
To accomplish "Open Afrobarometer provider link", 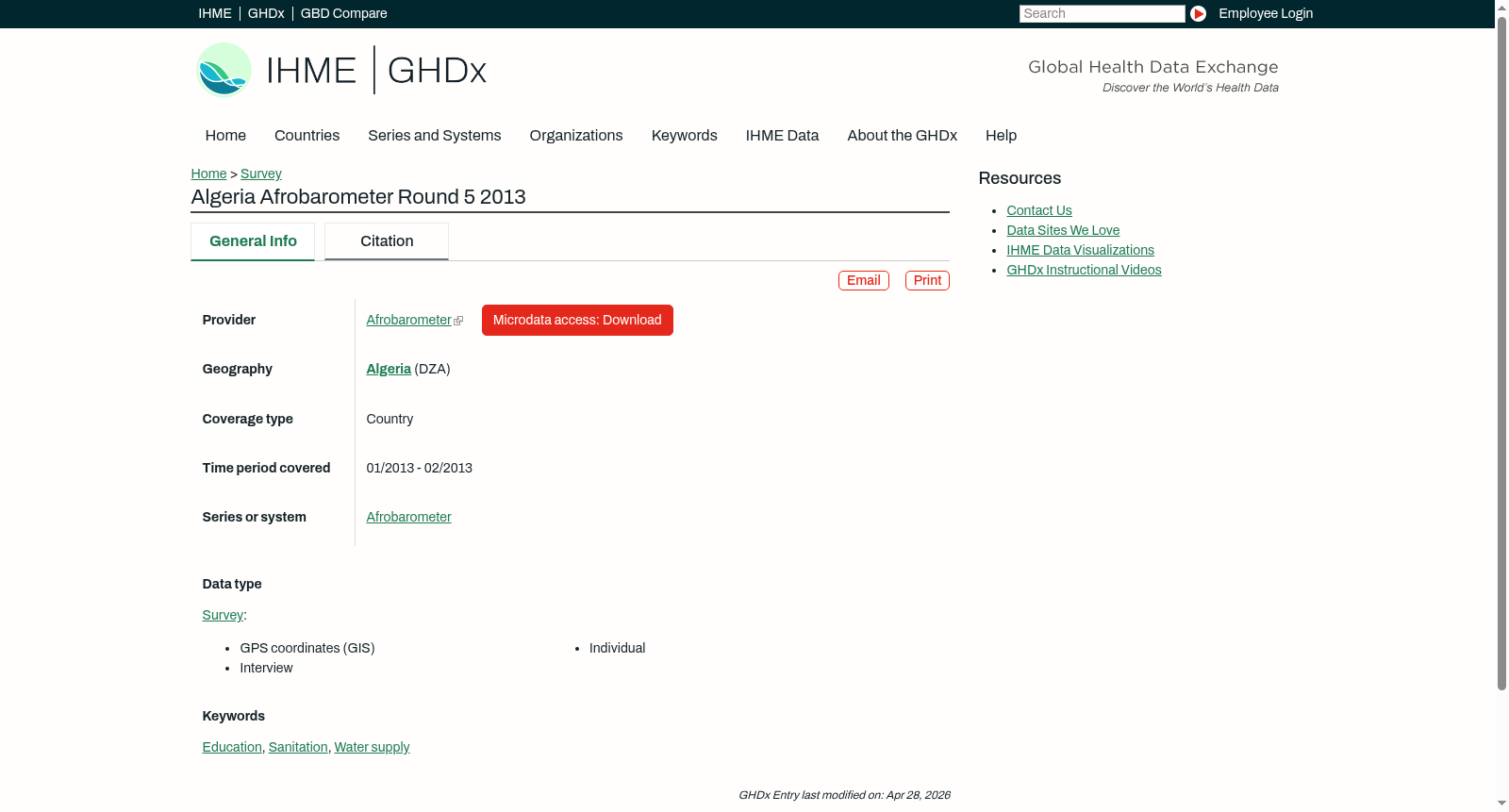I will coord(409,321).
